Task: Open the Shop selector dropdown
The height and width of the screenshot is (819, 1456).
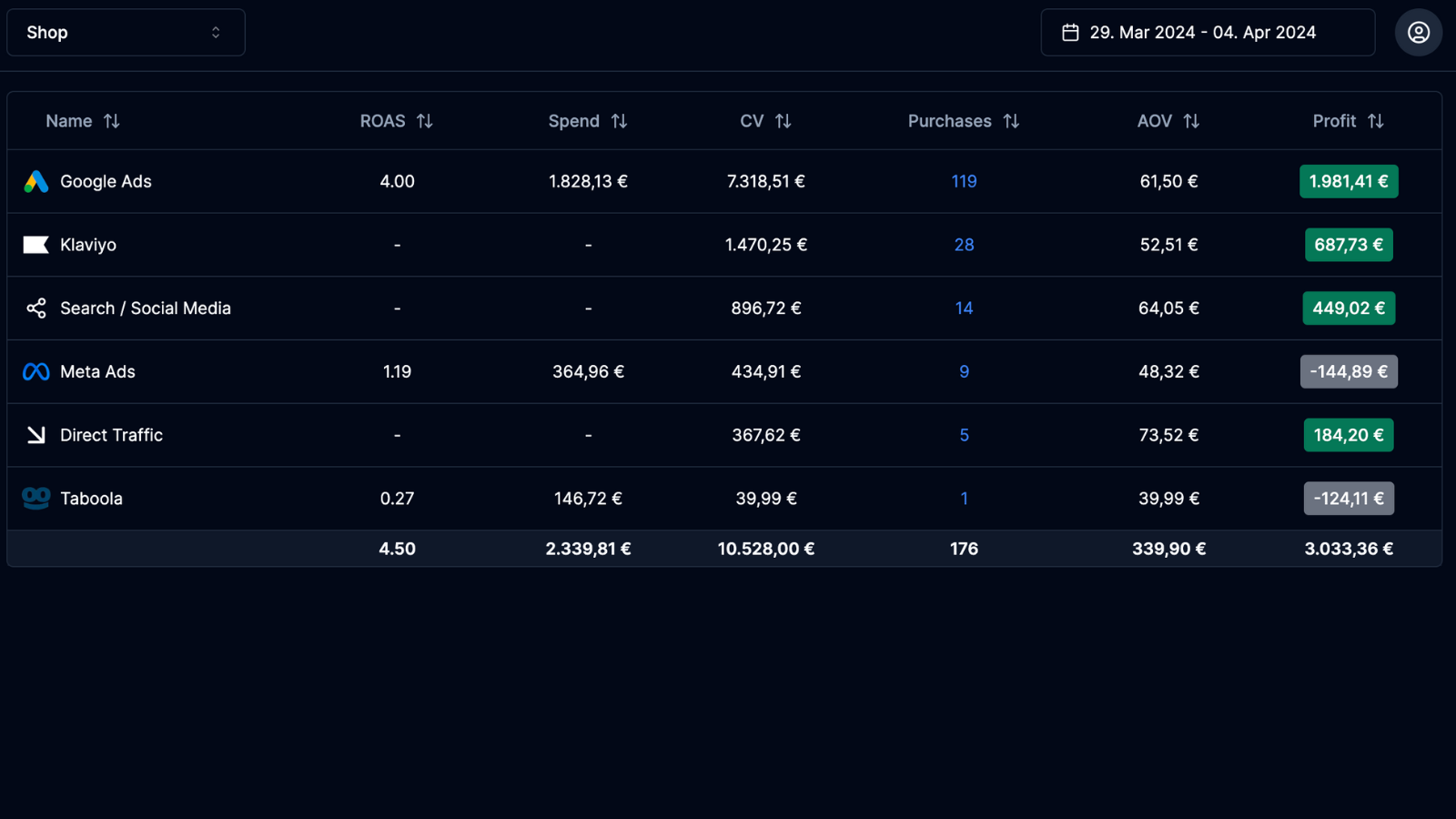Action: (126, 33)
